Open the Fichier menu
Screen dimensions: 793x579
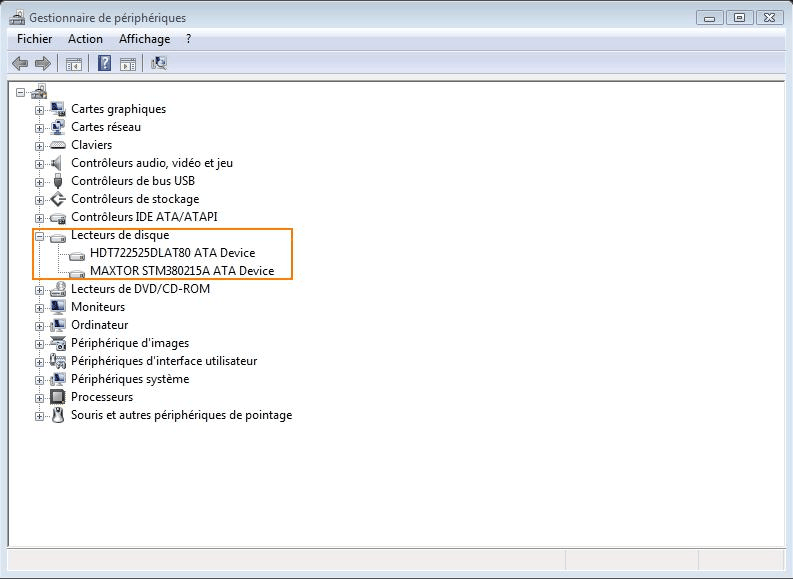(34, 39)
